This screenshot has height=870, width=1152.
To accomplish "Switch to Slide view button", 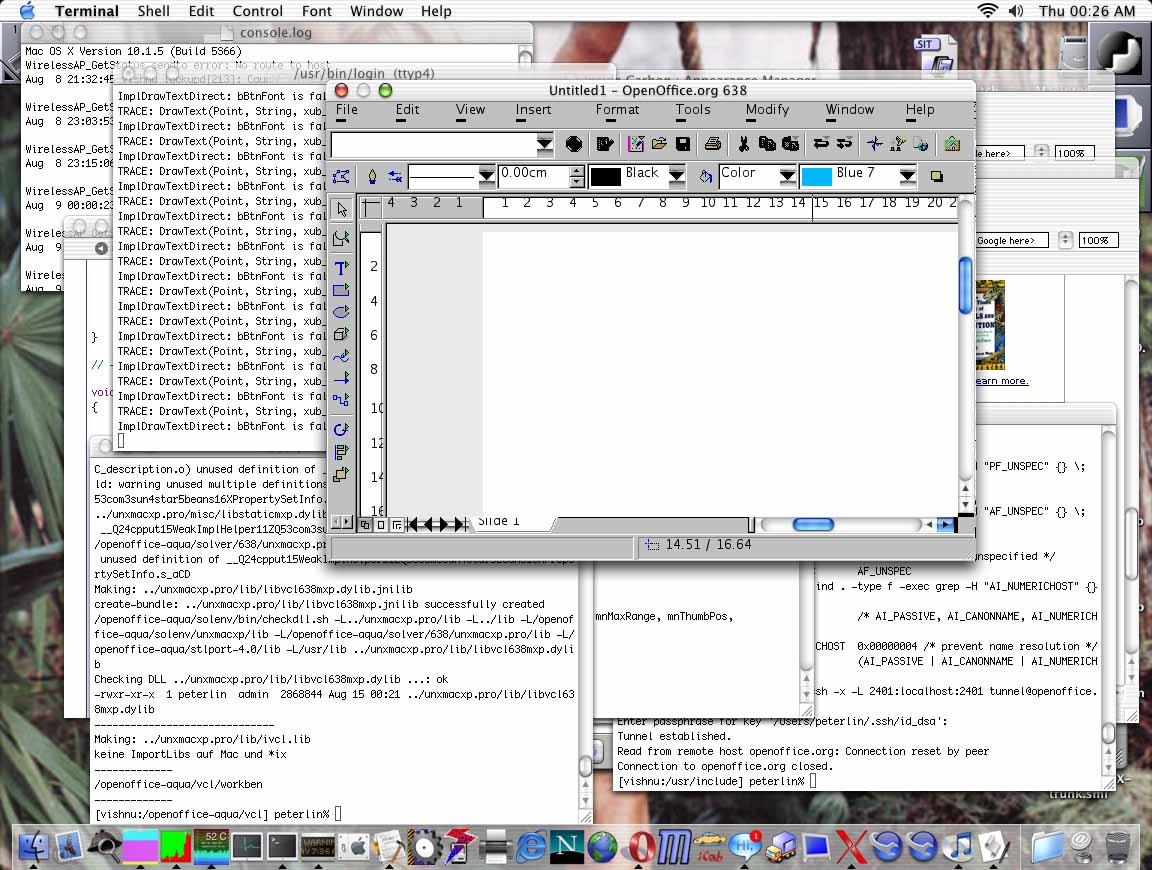I will pyautogui.click(x=381, y=525).
